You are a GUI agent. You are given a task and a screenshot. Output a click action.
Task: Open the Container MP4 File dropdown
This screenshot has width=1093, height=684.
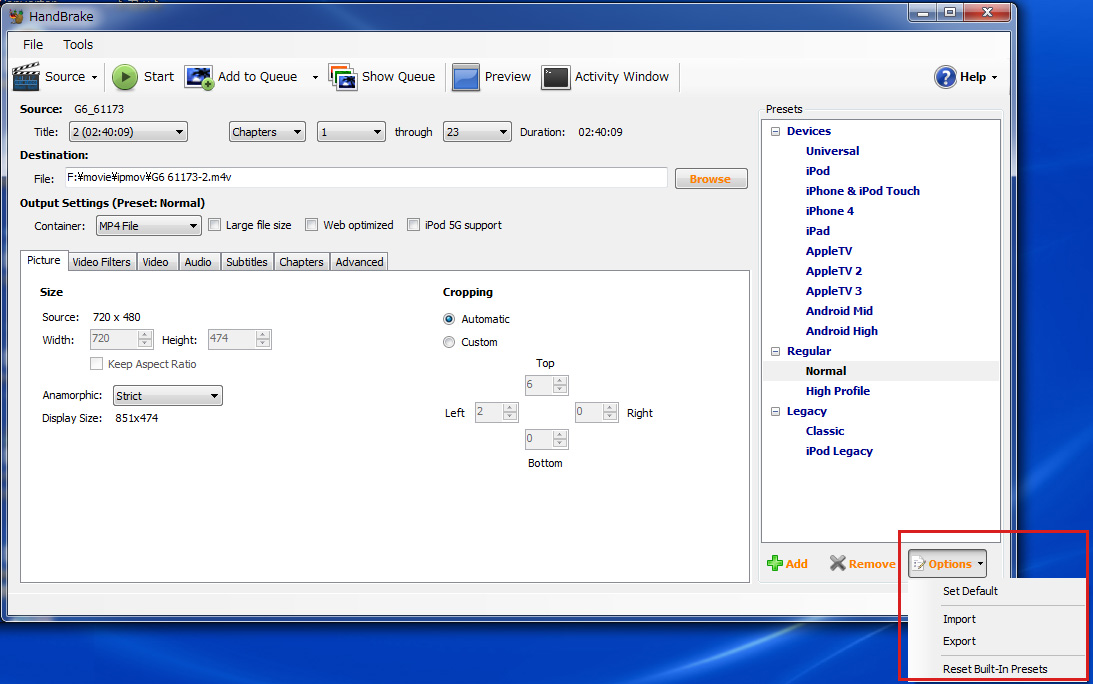(148, 226)
